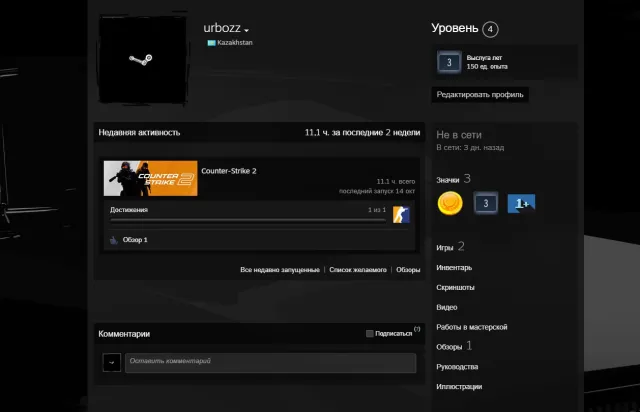Open the Руководства guides page
The height and width of the screenshot is (412, 640).
coord(457,367)
